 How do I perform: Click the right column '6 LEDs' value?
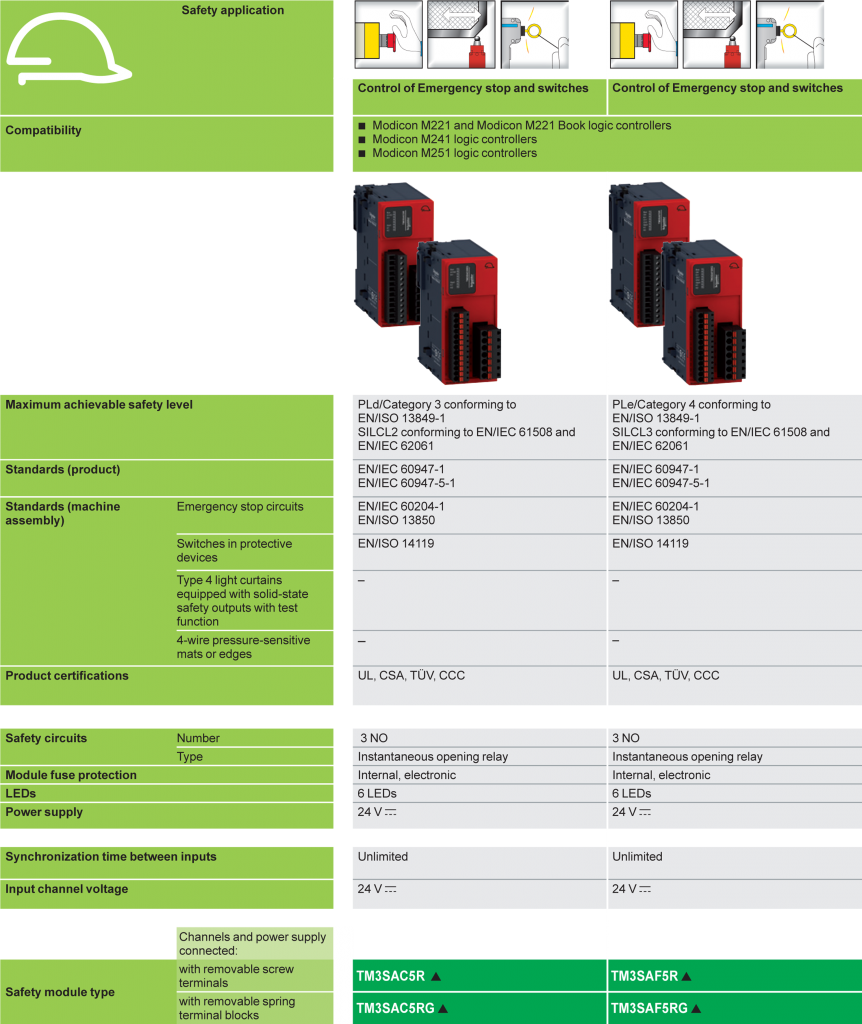pos(631,793)
